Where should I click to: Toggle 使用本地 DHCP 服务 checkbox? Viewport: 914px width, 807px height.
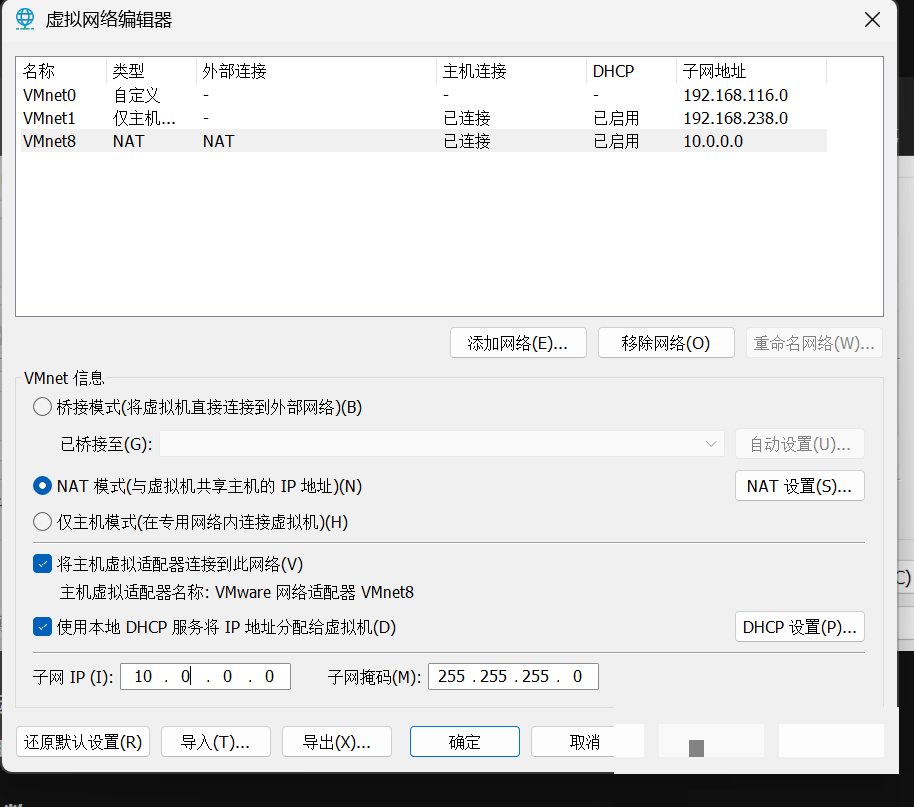coord(42,627)
